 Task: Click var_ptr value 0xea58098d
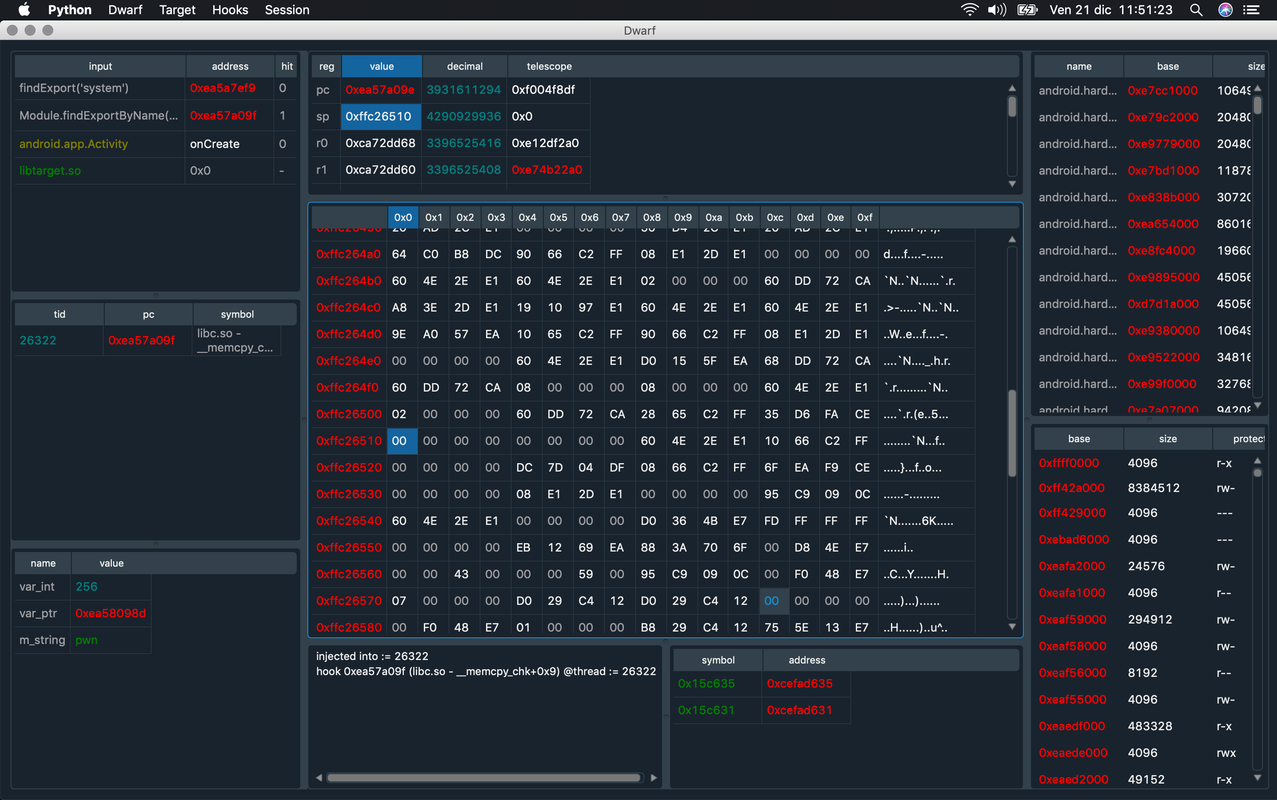110,613
